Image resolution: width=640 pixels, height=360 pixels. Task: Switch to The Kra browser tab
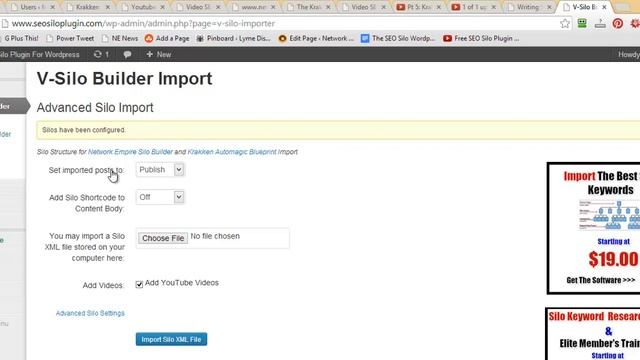(308, 7)
